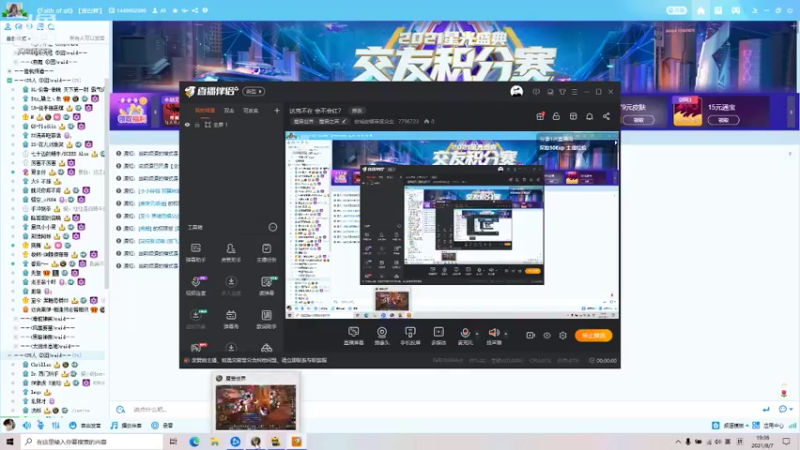
Task: Claim the 15 yuan reward button
Action: [x=723, y=120]
